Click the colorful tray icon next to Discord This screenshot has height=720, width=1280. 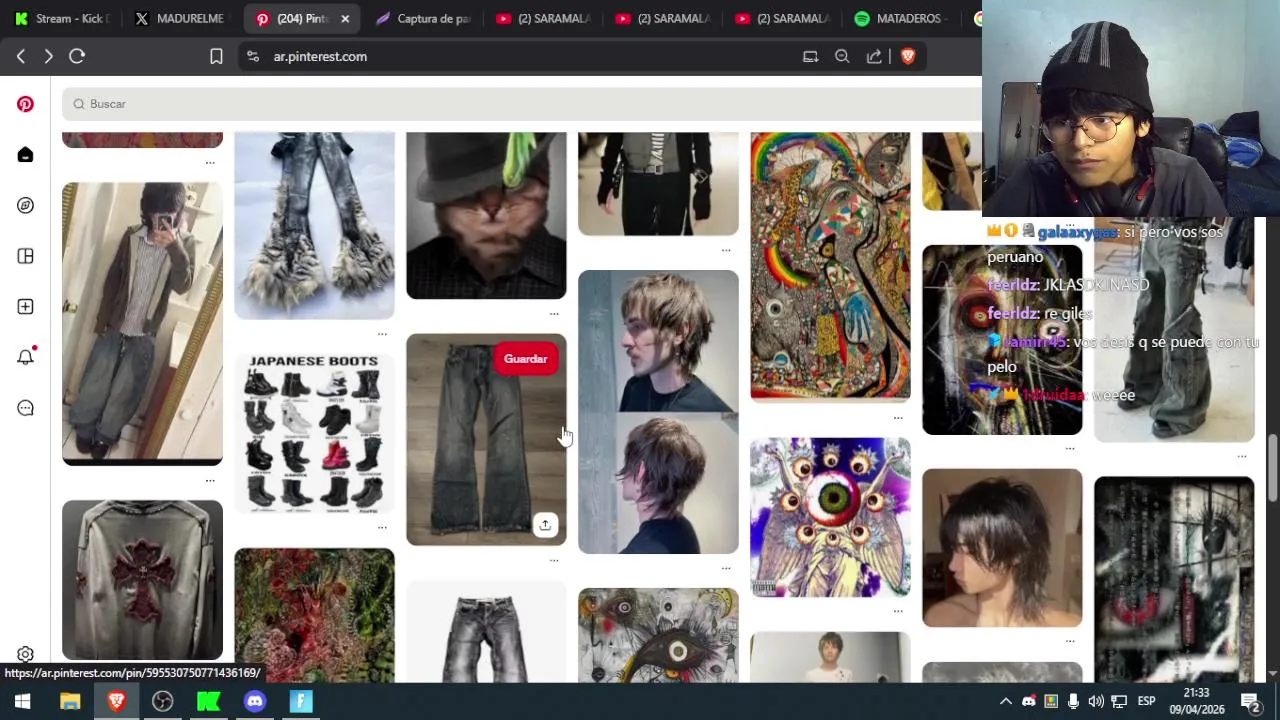(x=1051, y=701)
